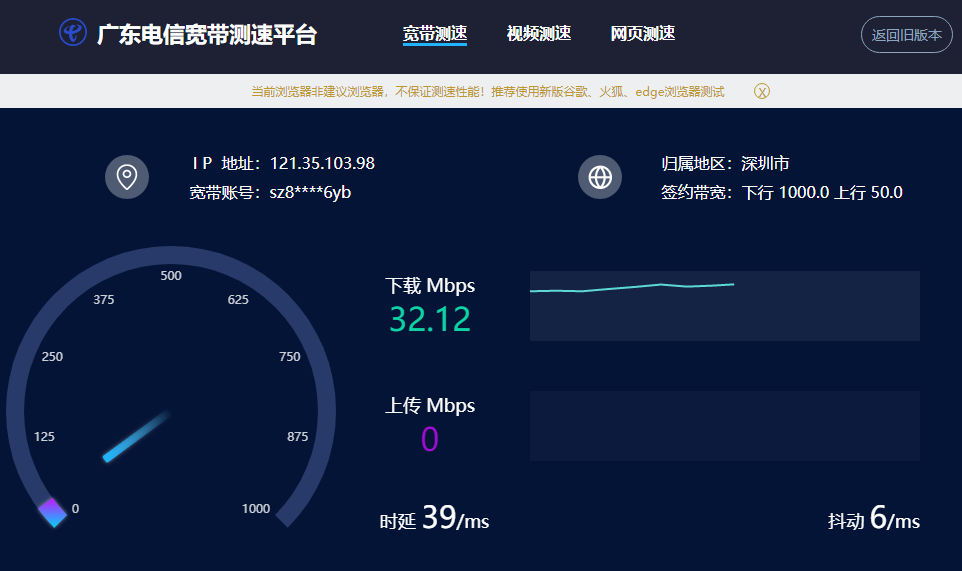
Task: Click the empty upload speed chart
Action: pos(724,425)
